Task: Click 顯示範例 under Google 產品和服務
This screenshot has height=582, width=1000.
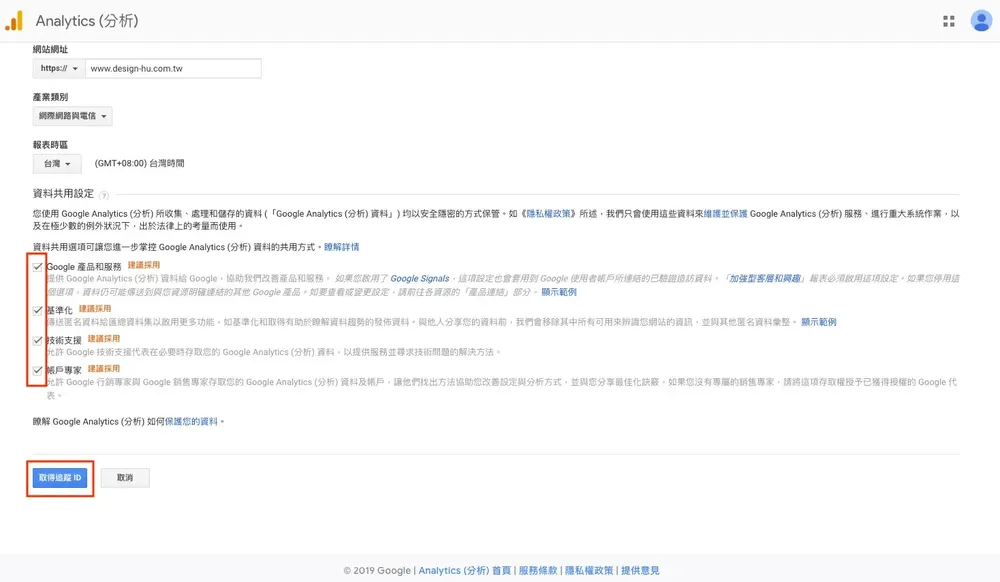Action: pyautogui.click(x=559, y=292)
